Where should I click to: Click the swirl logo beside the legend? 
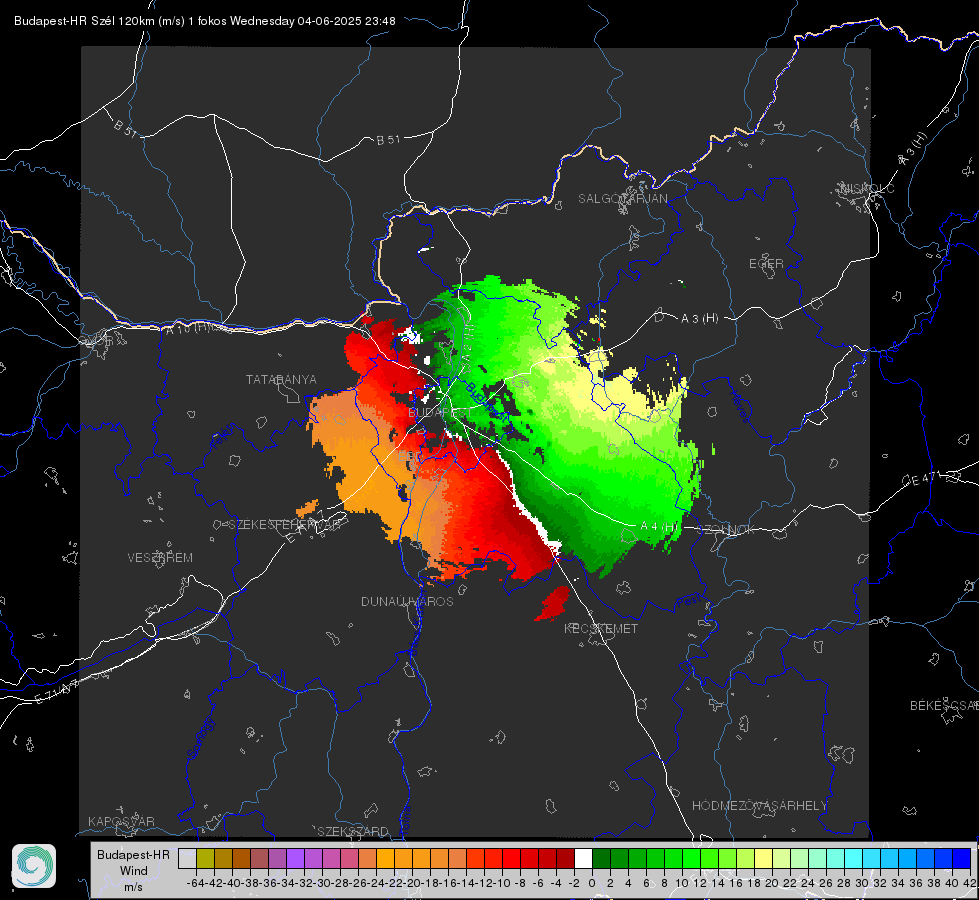tap(34, 866)
